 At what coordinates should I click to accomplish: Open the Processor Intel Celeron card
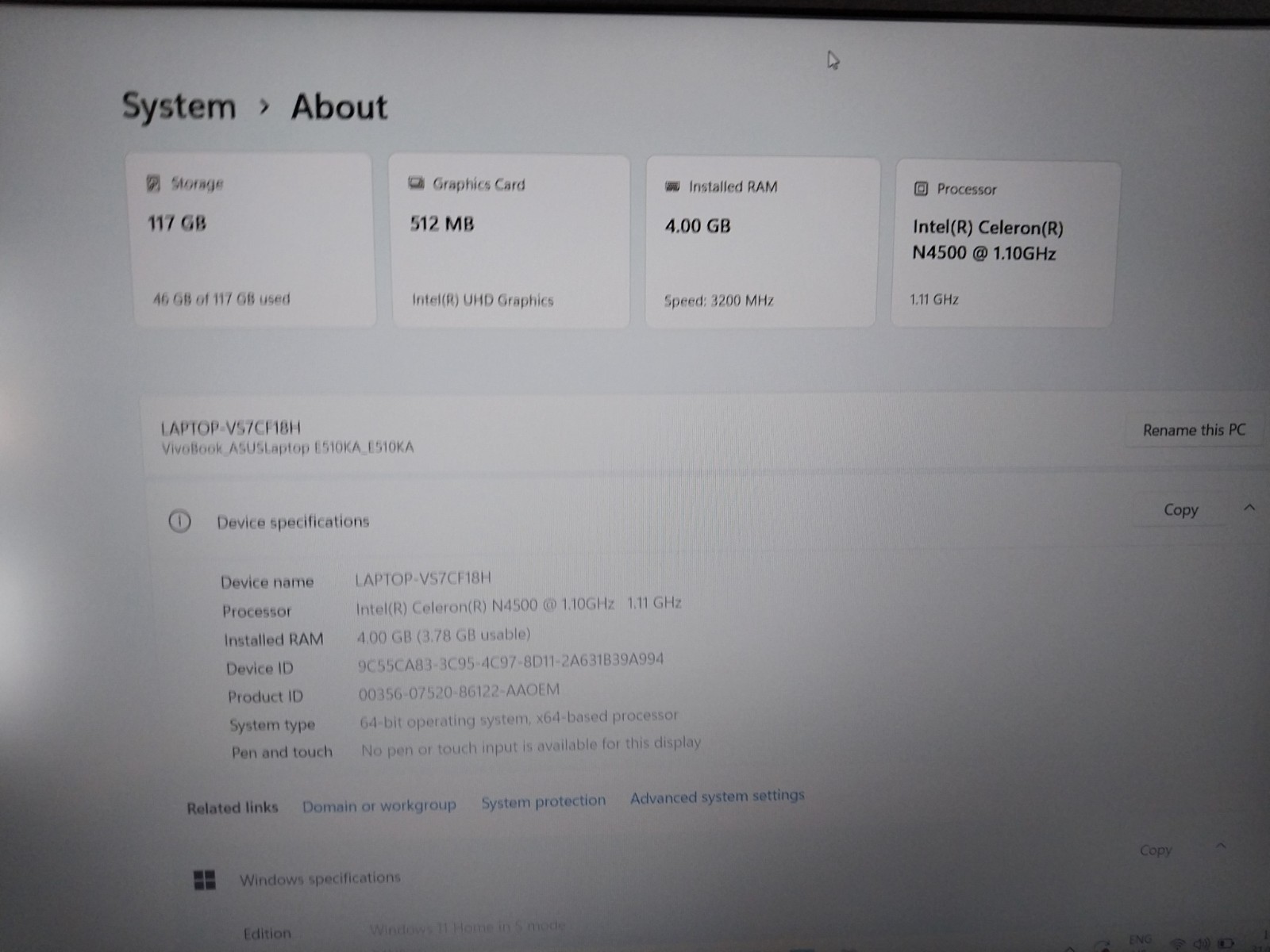point(1006,244)
